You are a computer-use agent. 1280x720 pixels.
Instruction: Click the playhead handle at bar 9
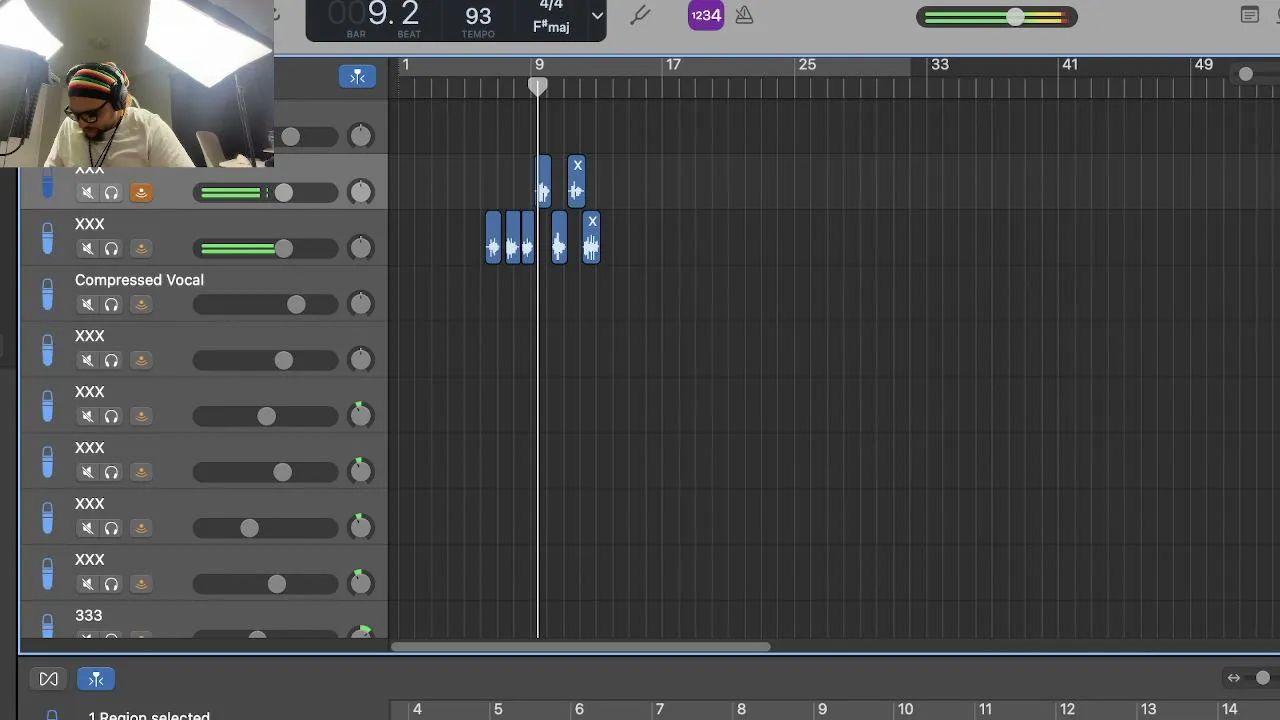pos(538,87)
